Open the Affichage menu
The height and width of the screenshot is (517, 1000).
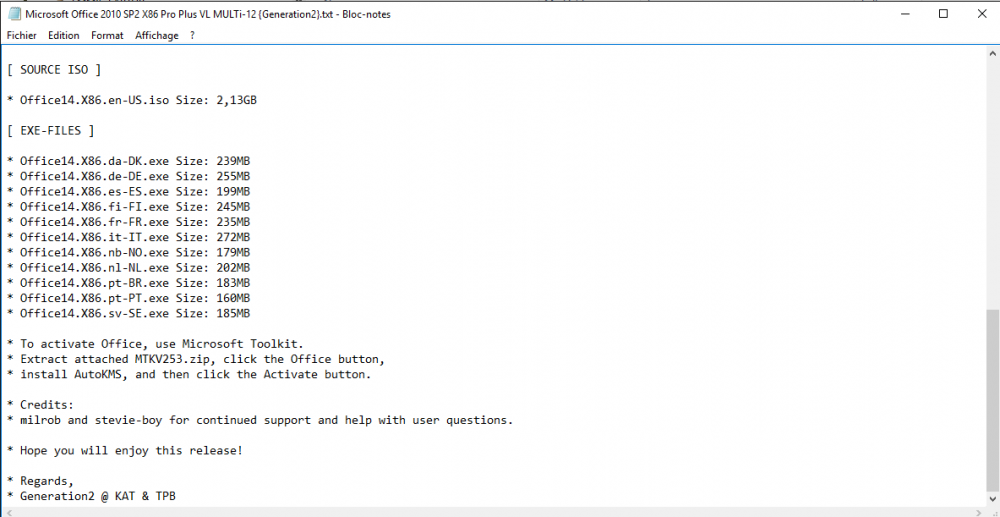pyautogui.click(x=157, y=35)
